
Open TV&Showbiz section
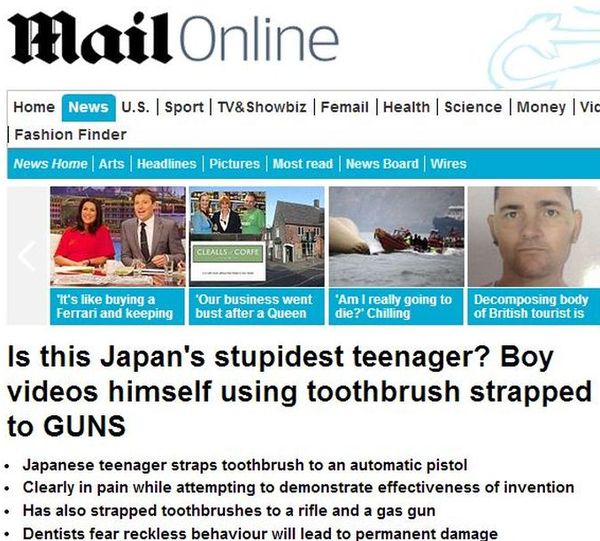[x=262, y=107]
